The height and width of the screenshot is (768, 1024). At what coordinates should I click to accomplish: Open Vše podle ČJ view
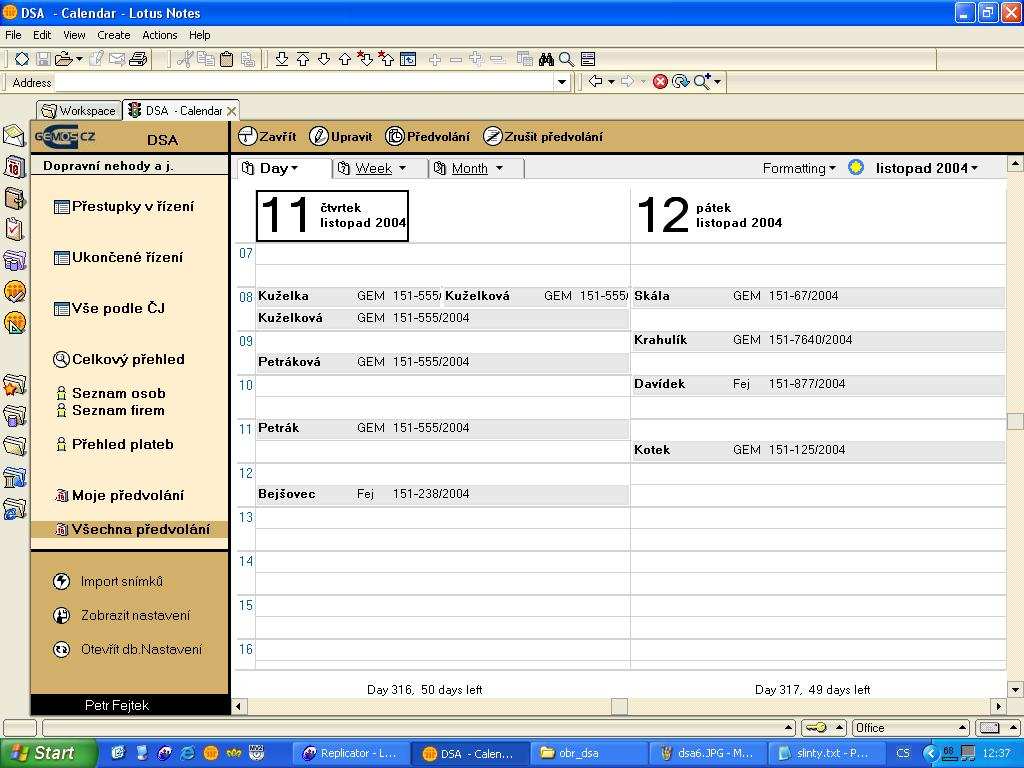[109, 308]
